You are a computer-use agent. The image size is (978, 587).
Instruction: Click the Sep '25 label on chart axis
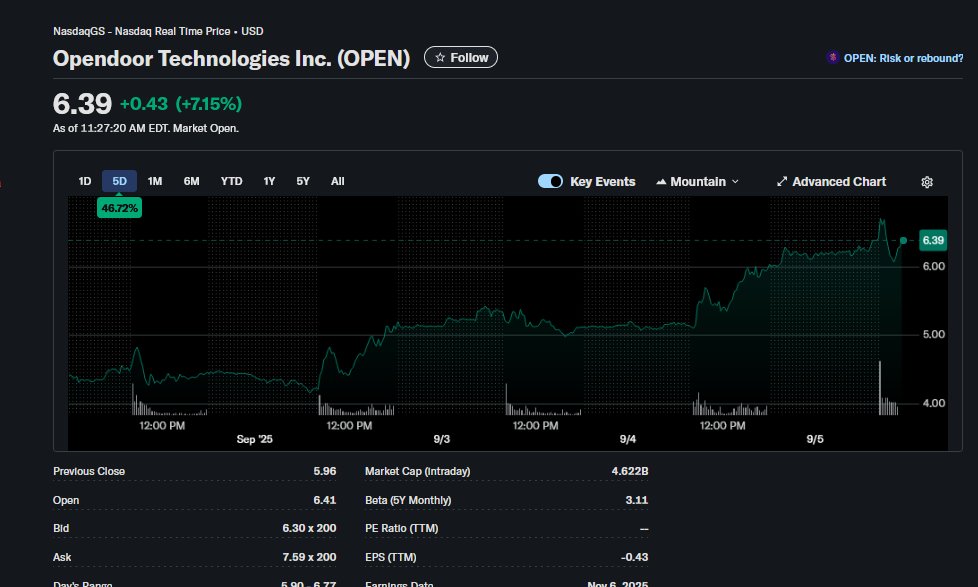click(x=254, y=439)
